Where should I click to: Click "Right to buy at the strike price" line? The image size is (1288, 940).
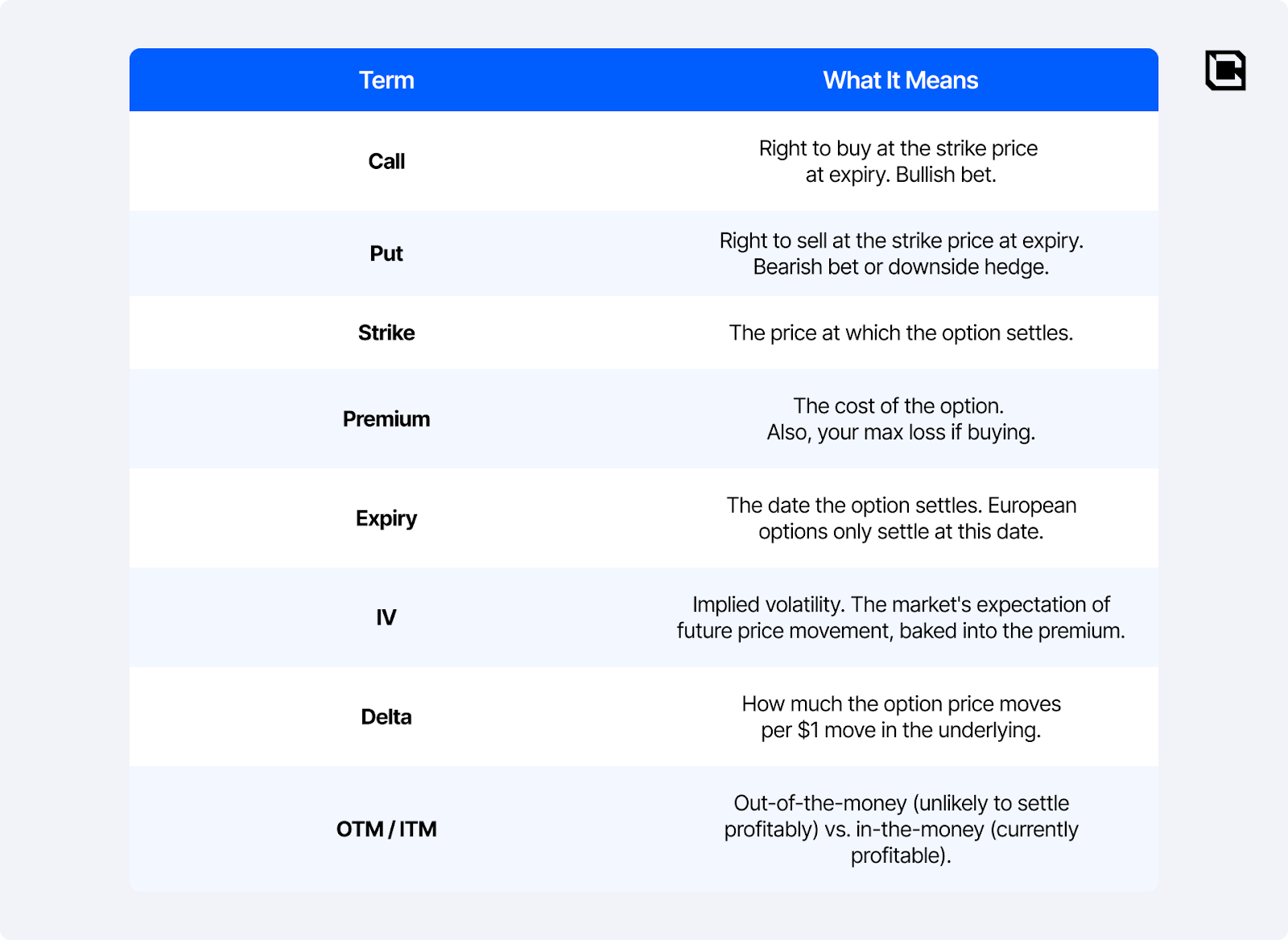click(898, 148)
